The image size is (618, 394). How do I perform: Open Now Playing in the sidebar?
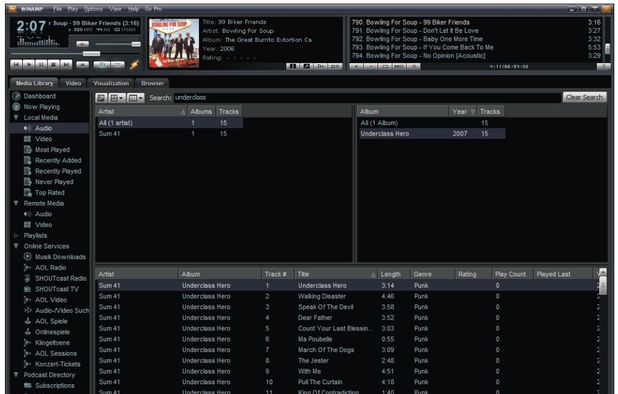[41, 107]
